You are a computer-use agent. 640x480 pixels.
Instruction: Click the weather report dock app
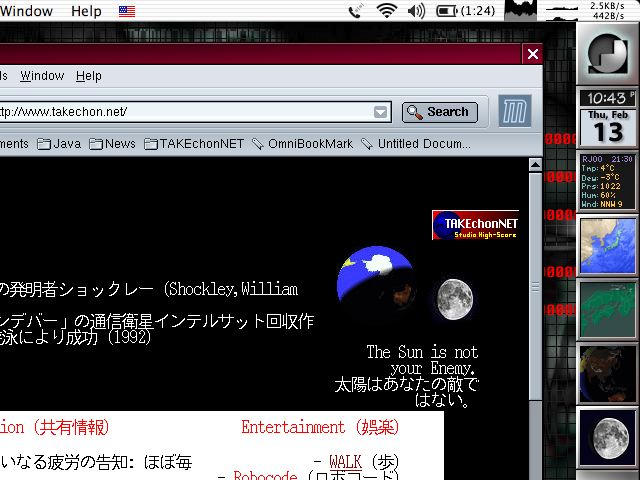click(609, 182)
